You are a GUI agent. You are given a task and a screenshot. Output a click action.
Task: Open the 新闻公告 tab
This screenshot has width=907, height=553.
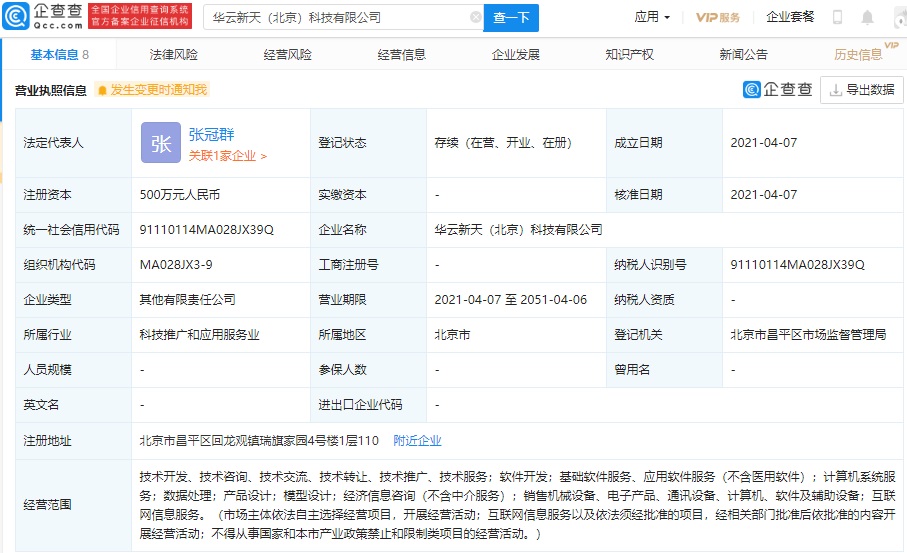coord(743,54)
